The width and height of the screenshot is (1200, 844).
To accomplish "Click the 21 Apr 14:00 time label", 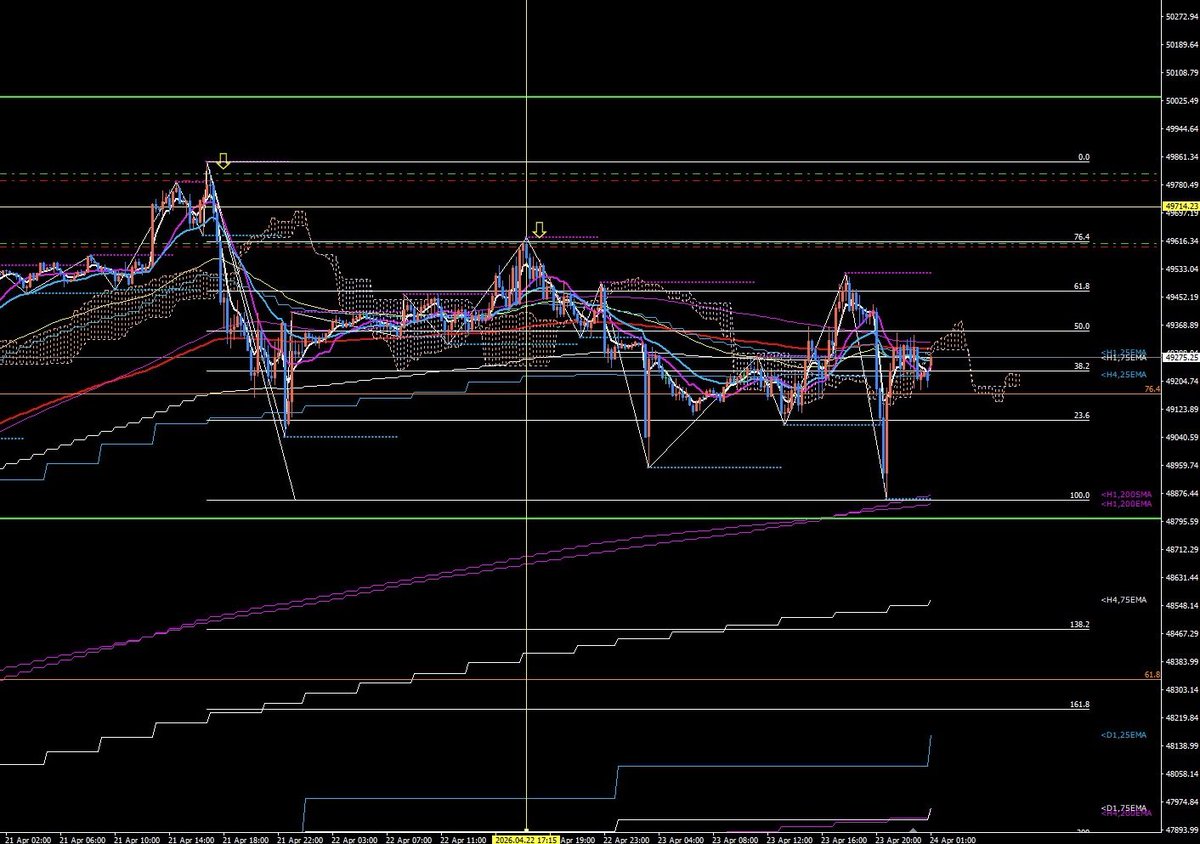I will pyautogui.click(x=190, y=839).
